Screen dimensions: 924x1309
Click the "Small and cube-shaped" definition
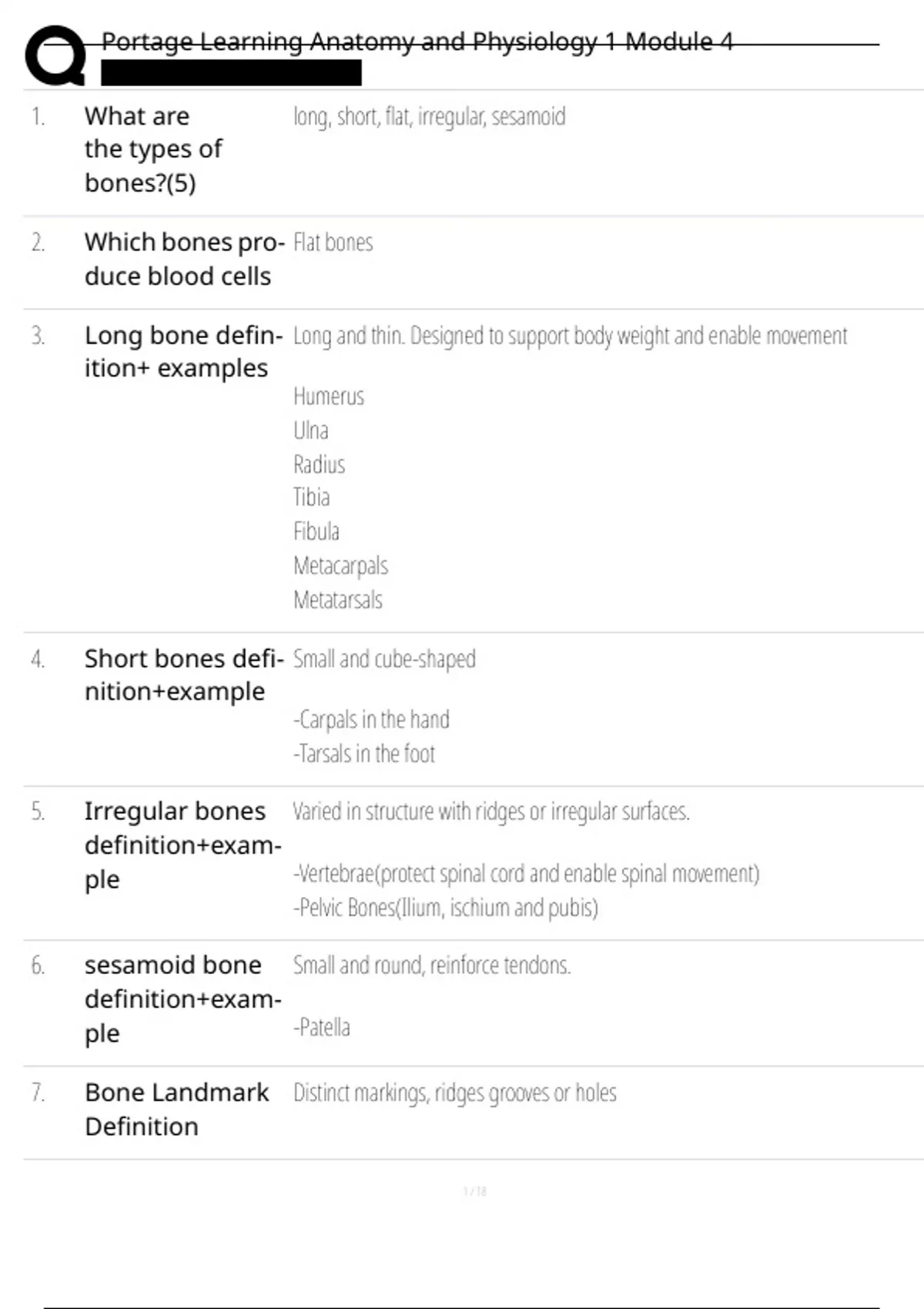pyautogui.click(x=384, y=659)
